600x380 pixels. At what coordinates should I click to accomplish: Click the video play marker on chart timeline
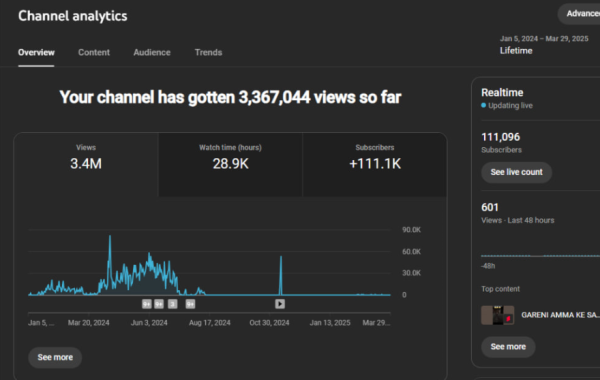[x=280, y=304]
